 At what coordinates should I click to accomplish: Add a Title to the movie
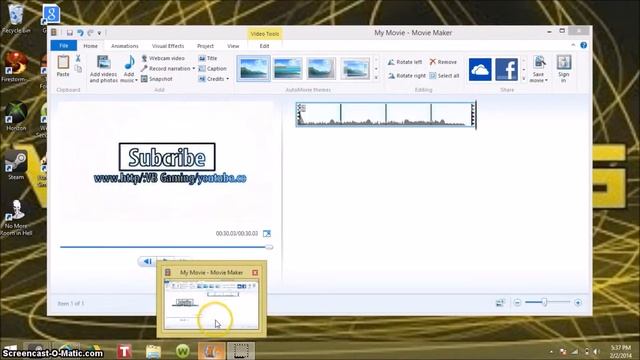tap(208, 58)
